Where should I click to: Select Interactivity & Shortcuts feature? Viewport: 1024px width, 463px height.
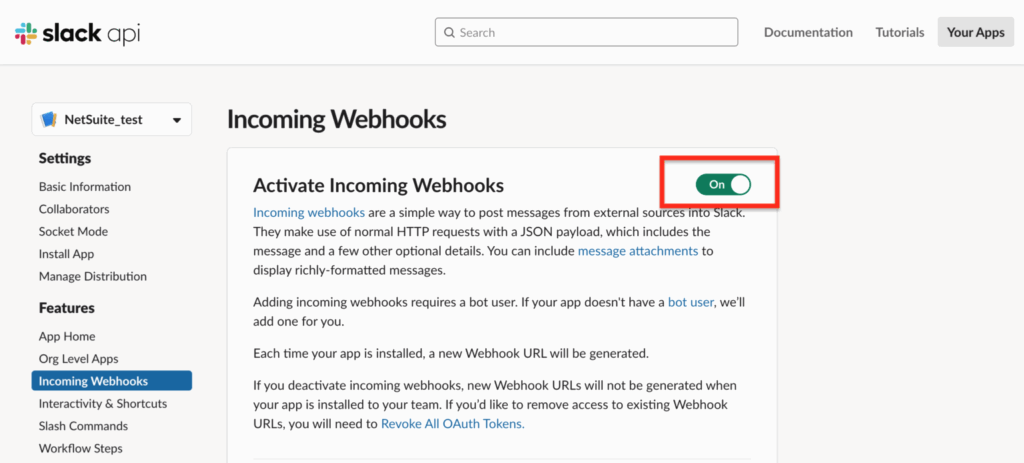coord(103,404)
